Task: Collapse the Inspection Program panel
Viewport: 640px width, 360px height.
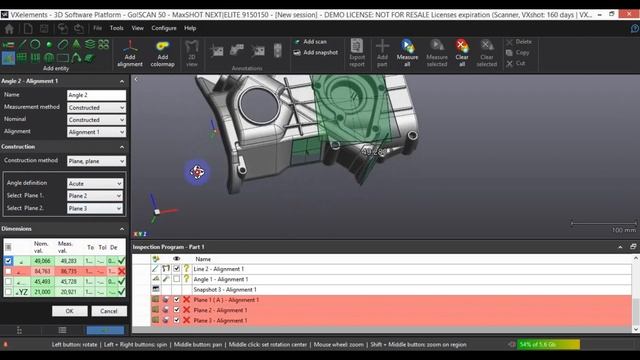Action: click(620, 247)
